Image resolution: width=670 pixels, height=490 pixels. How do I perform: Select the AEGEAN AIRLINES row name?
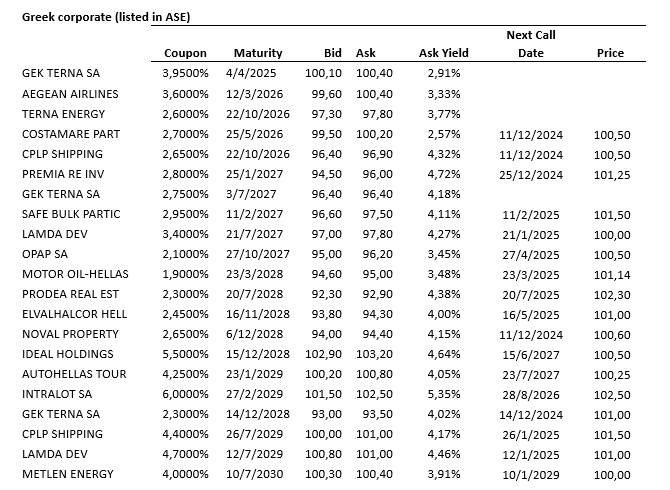[x=70, y=93]
